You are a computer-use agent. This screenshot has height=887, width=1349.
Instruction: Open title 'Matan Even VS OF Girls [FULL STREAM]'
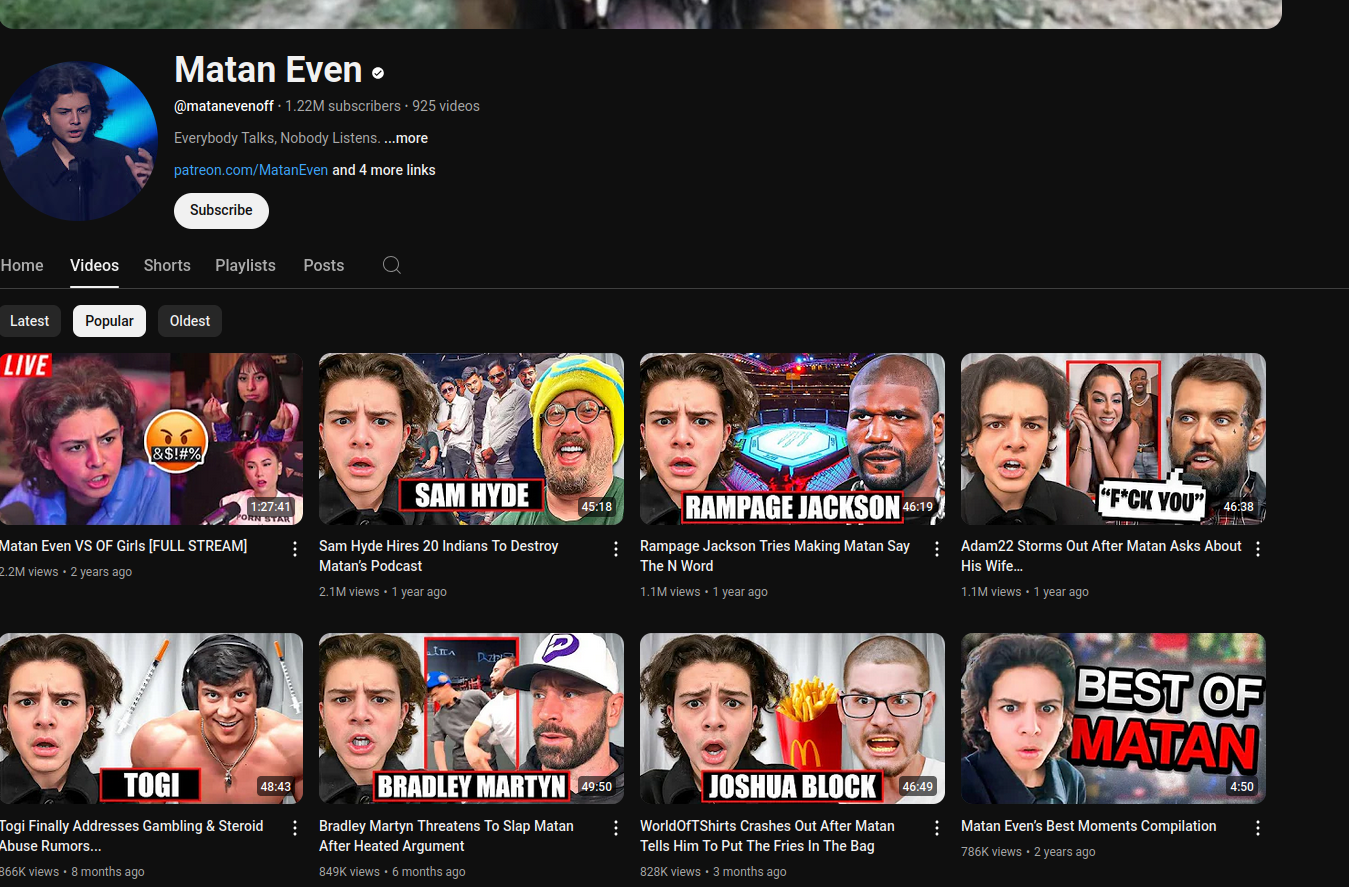124,546
